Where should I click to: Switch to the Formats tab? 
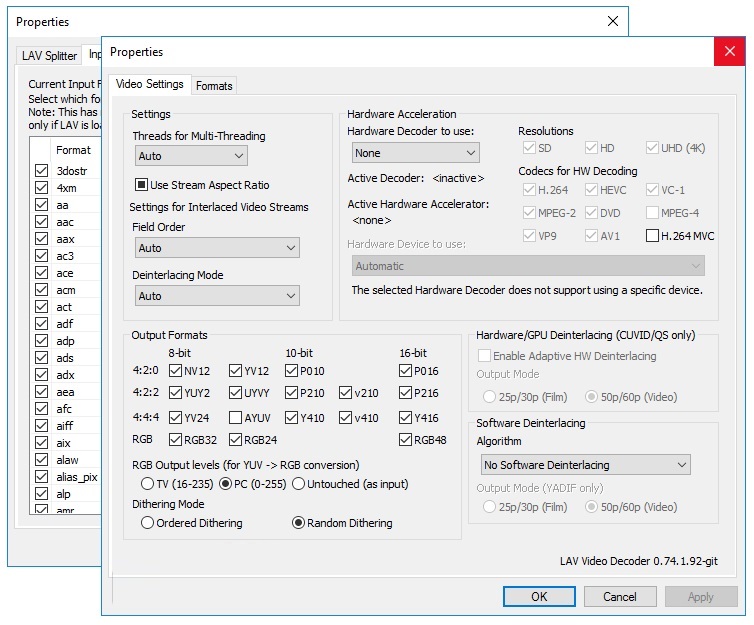[214, 86]
